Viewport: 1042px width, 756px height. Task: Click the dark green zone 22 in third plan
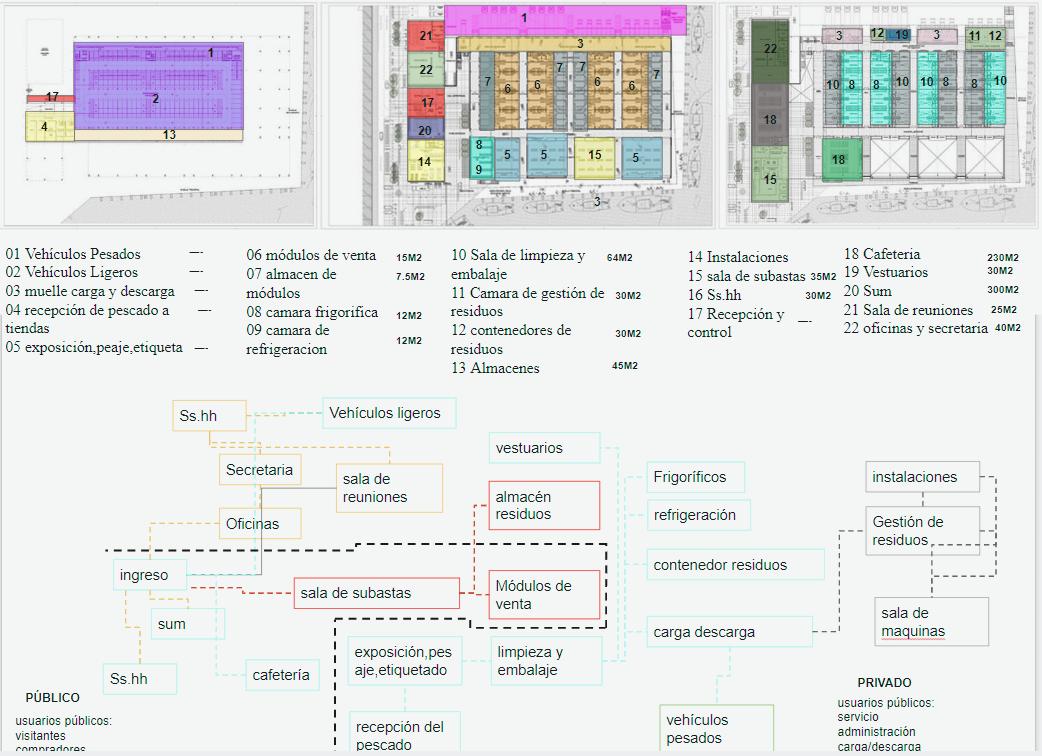coord(770,51)
